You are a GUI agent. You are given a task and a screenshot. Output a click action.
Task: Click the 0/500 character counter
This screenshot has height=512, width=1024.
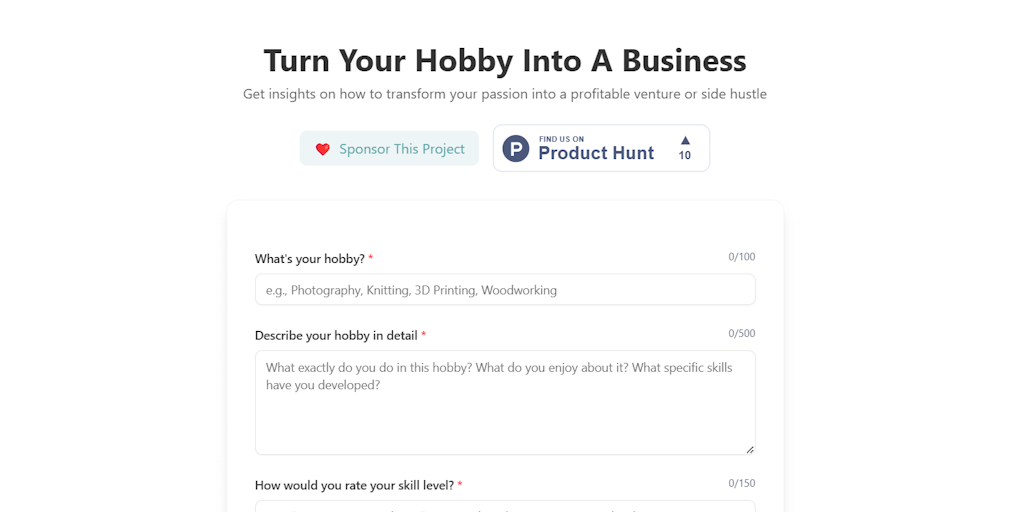click(742, 334)
